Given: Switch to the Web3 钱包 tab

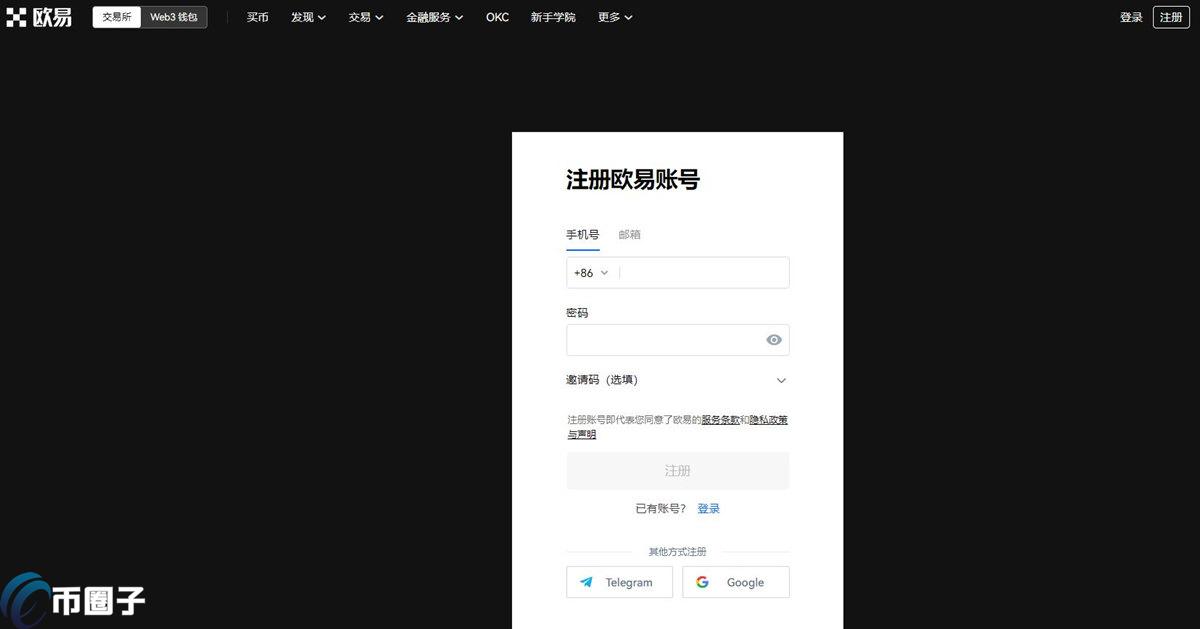Looking at the screenshot, I should click(176, 16).
